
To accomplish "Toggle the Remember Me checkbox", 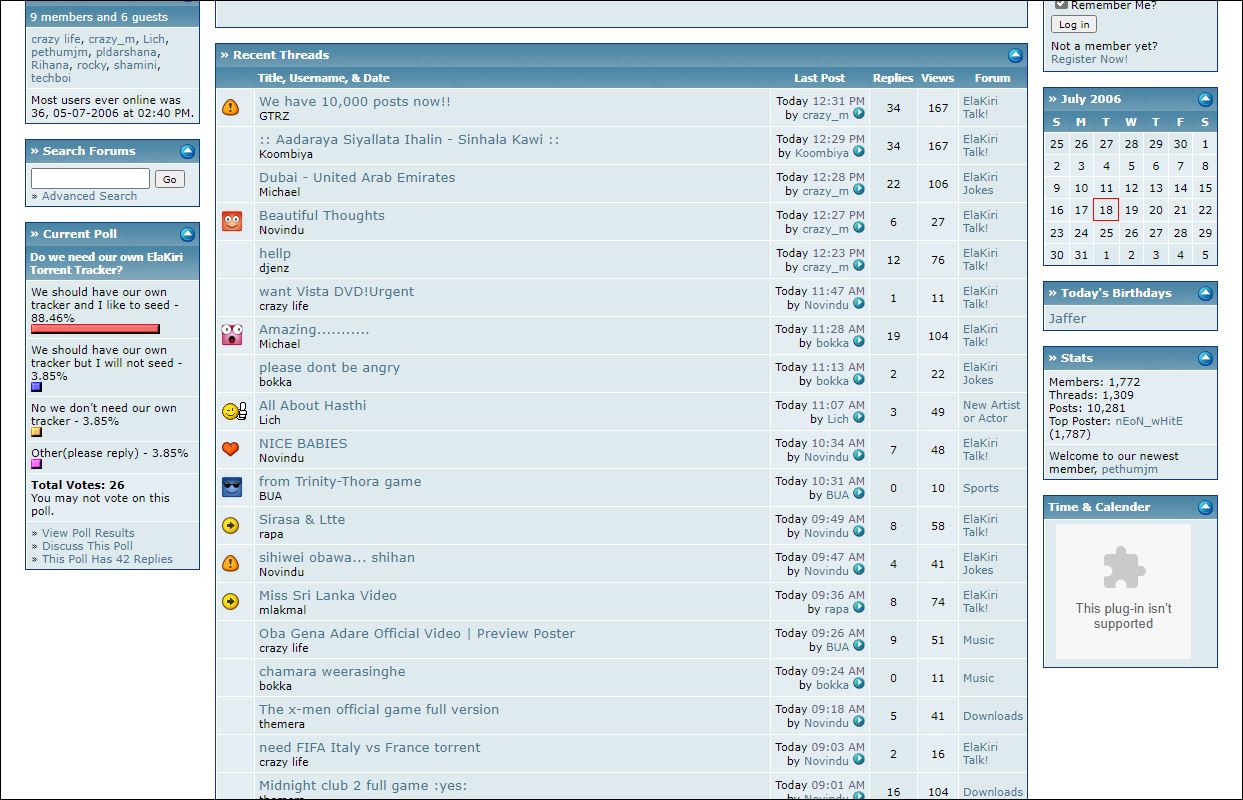I will tap(1061, 5).
